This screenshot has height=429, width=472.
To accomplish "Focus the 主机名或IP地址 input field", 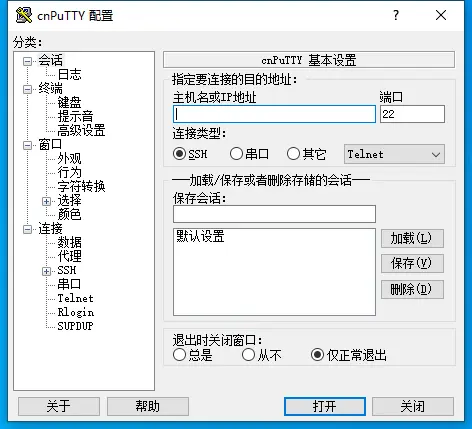I will 274,114.
